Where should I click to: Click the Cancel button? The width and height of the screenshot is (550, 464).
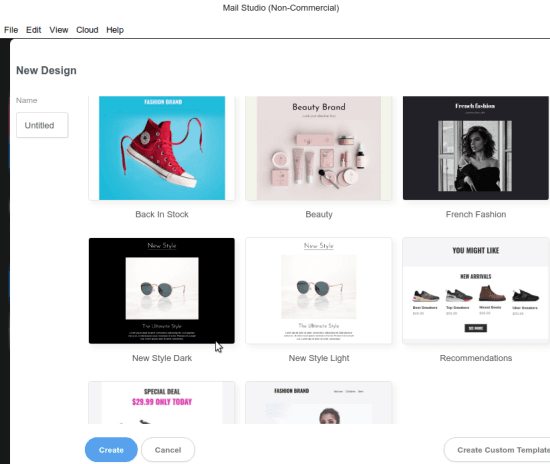coord(168,450)
